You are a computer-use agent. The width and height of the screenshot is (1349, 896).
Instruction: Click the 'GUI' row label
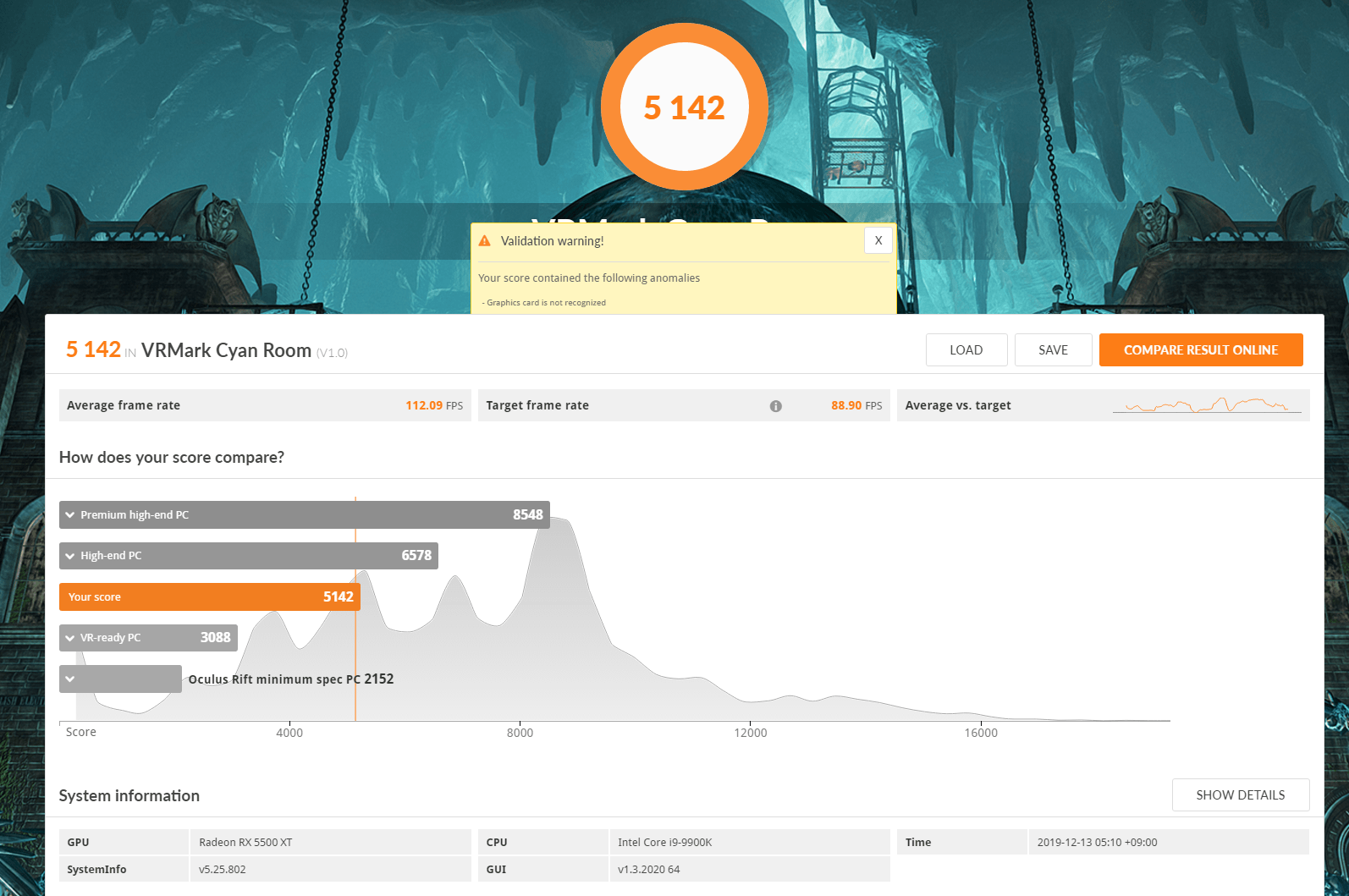pos(496,869)
